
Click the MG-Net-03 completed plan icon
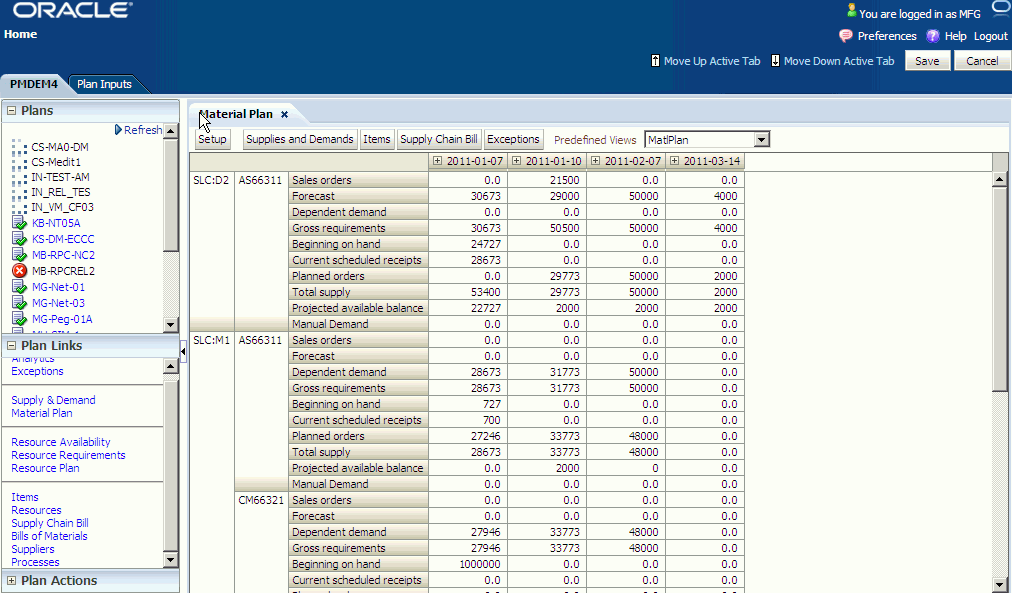pyautogui.click(x=19, y=303)
